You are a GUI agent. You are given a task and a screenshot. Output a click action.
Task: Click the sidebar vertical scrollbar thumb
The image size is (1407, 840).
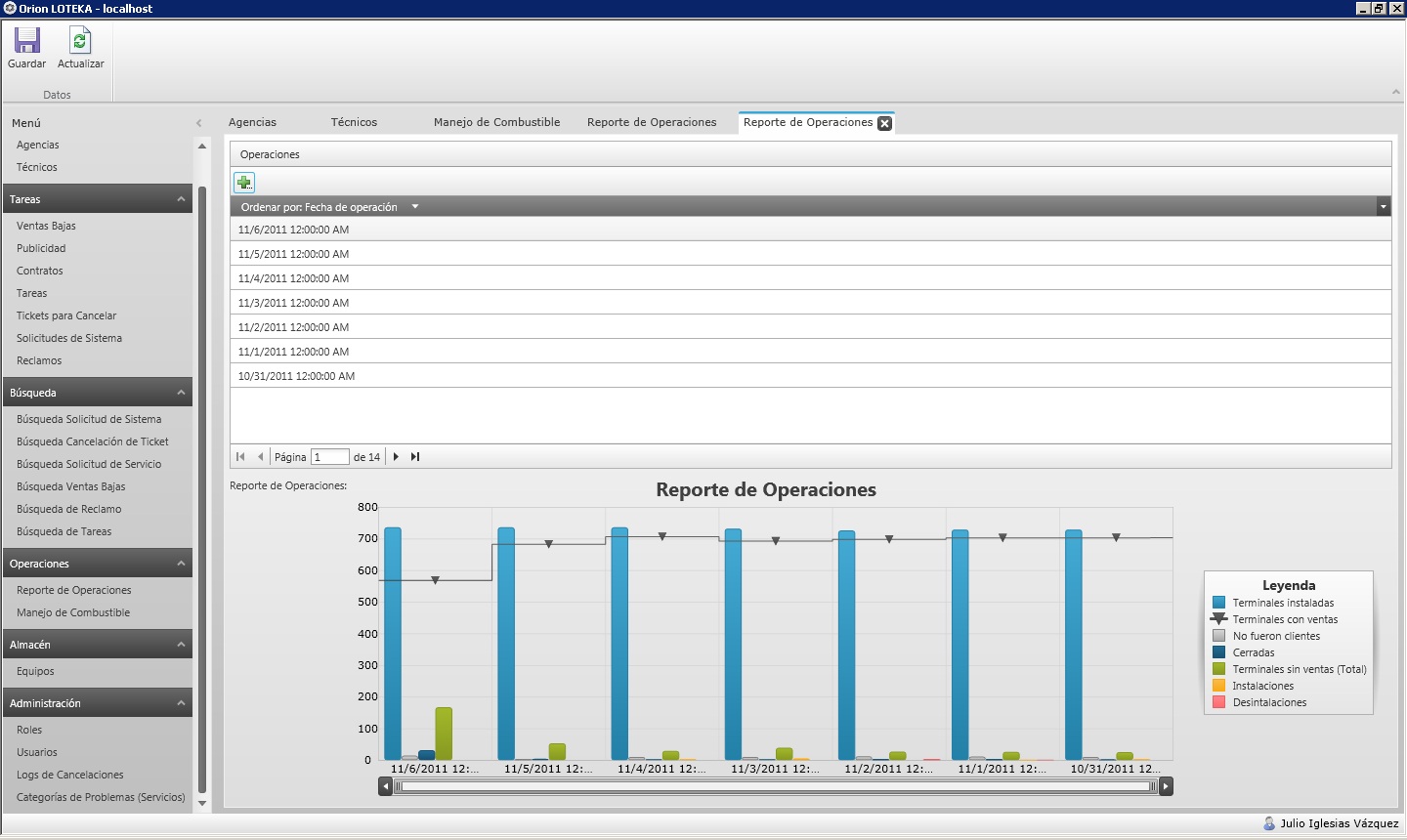pyautogui.click(x=202, y=488)
